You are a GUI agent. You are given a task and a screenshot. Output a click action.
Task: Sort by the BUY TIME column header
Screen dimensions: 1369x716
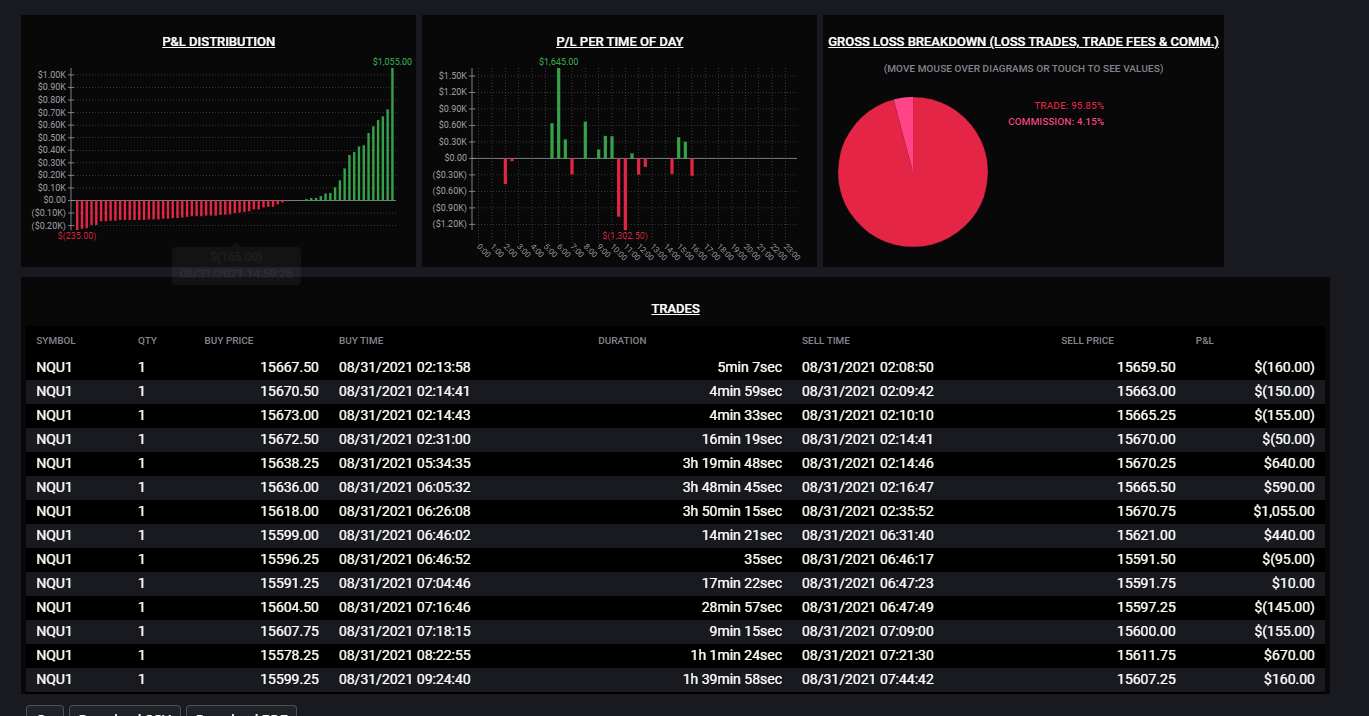pos(361,341)
